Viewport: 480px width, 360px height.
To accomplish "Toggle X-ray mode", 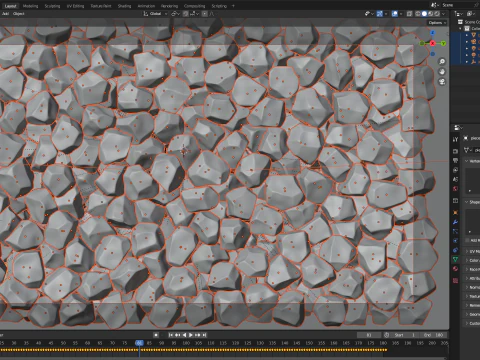I will click(x=410, y=14).
